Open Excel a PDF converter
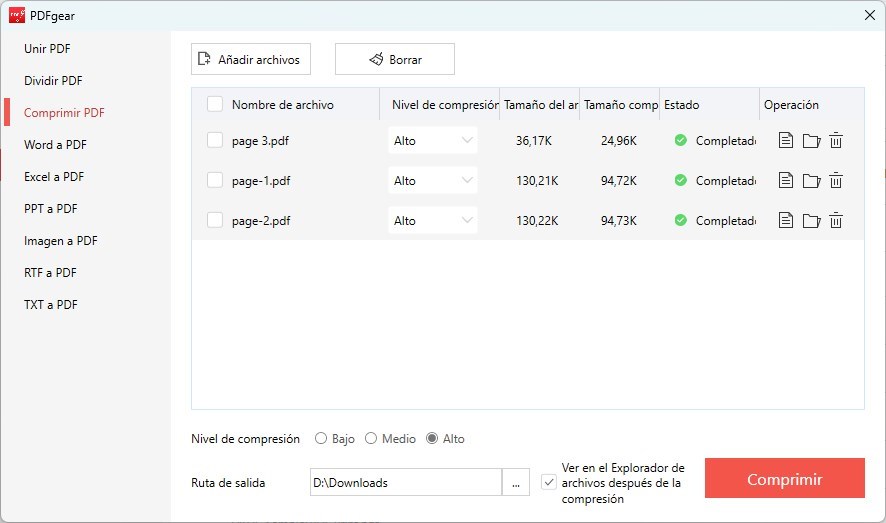This screenshot has height=523, width=886. (x=54, y=177)
